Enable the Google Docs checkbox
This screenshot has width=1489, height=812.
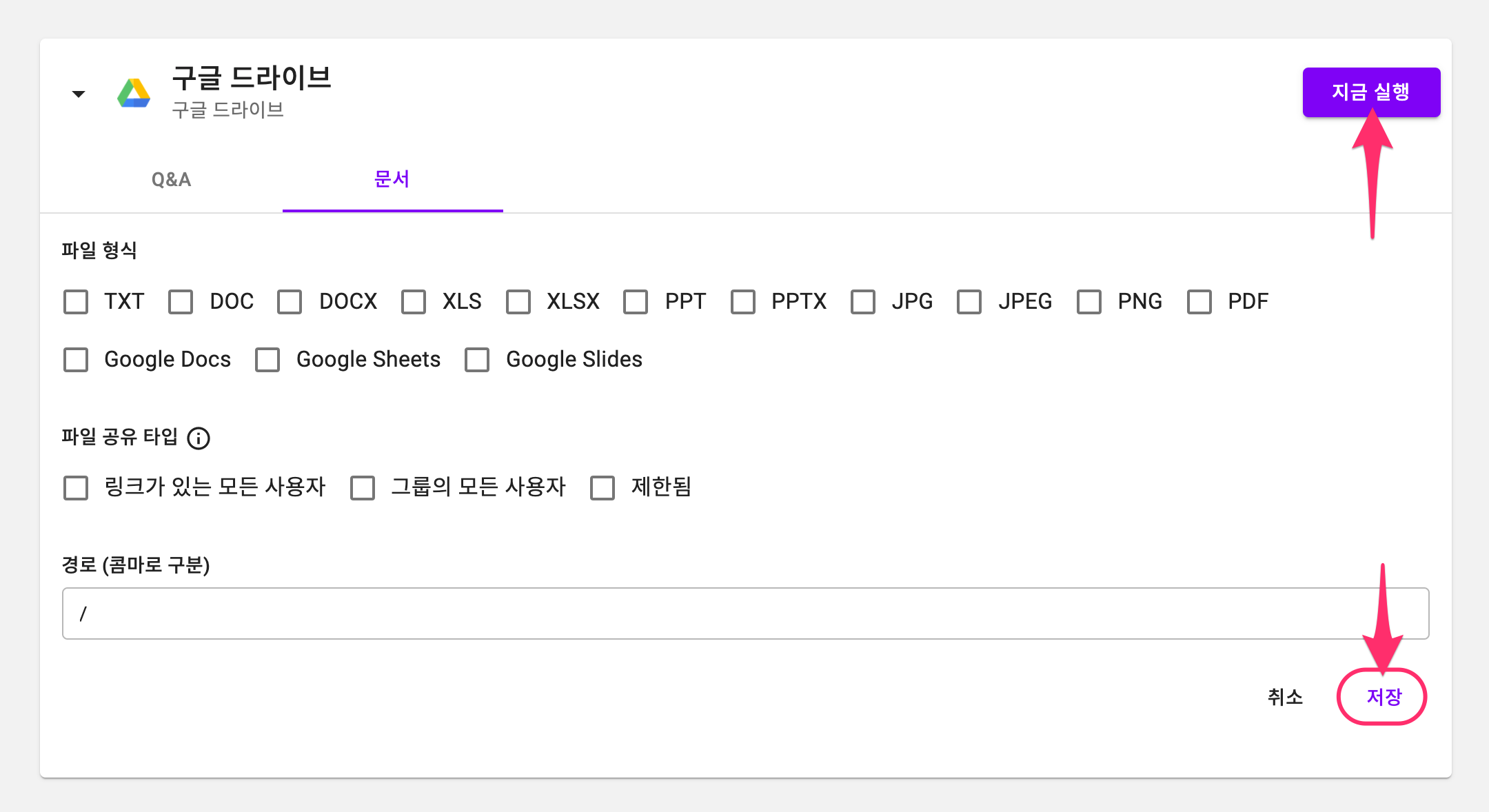(x=76, y=360)
